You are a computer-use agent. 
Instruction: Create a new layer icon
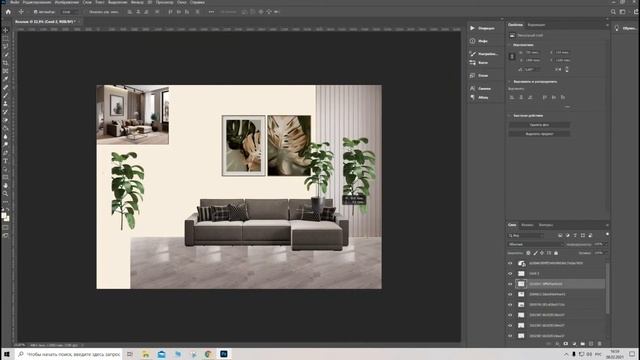591,344
